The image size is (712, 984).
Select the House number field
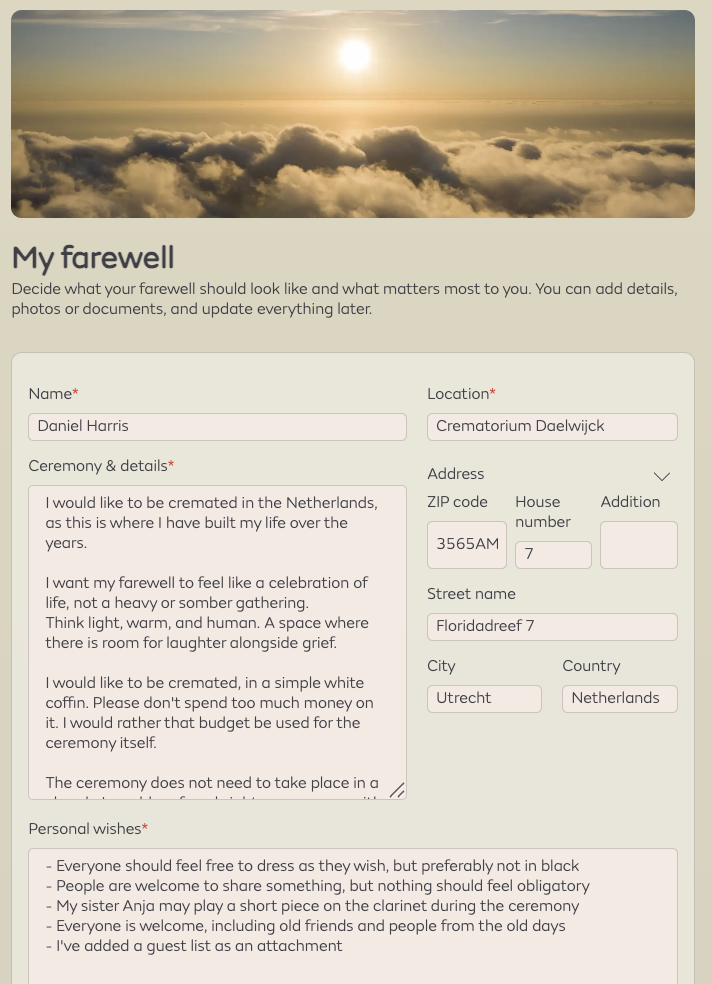553,555
